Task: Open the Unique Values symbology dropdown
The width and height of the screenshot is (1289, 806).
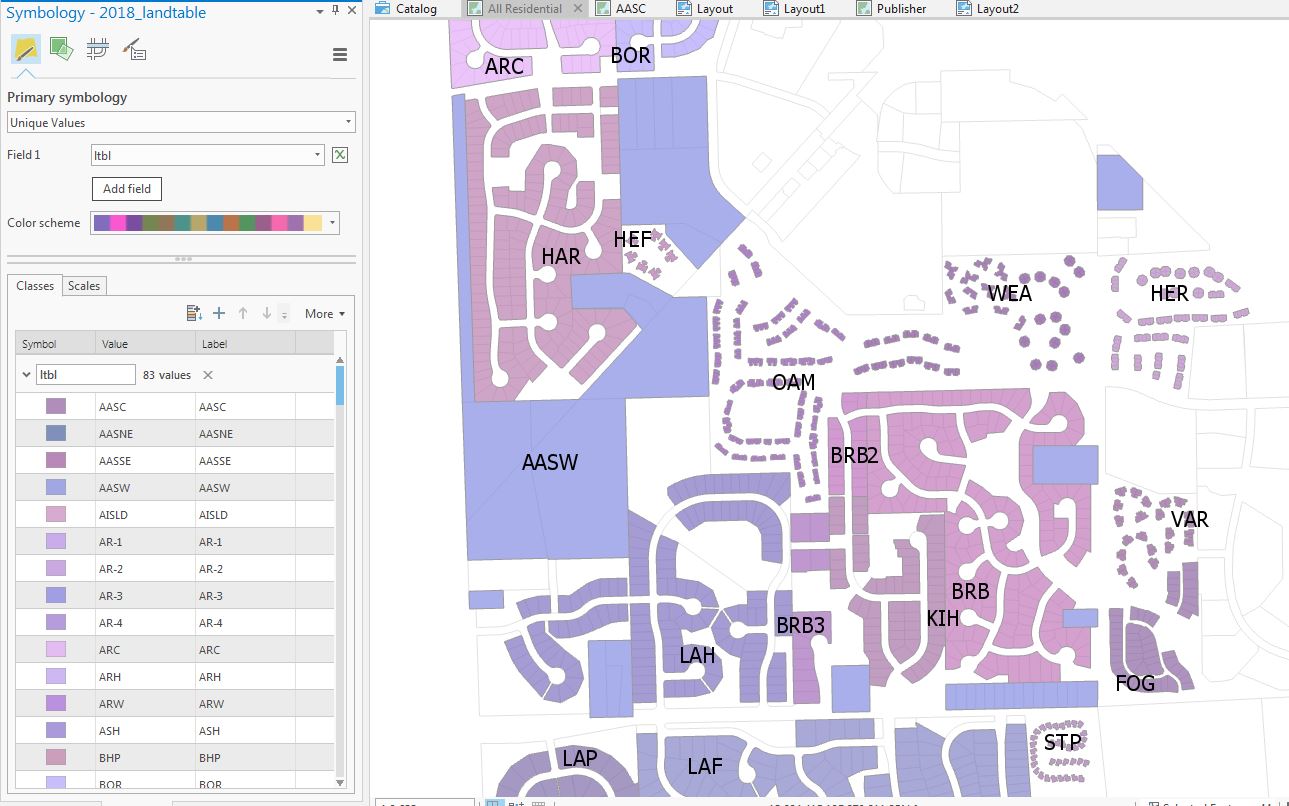Action: click(x=181, y=122)
